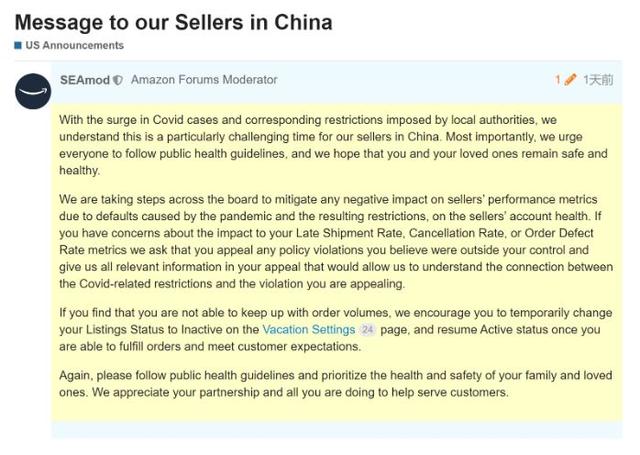Click the paragraph starting "If you find"

pyautogui.click(x=332, y=329)
